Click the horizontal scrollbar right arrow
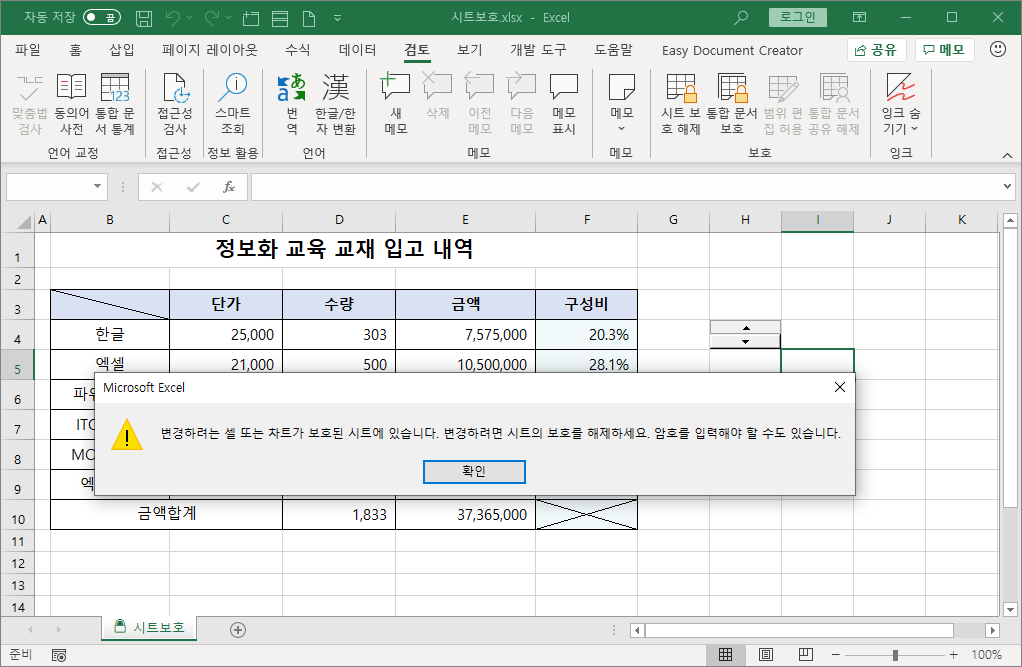The width and height of the screenshot is (1022, 667). [x=992, y=630]
